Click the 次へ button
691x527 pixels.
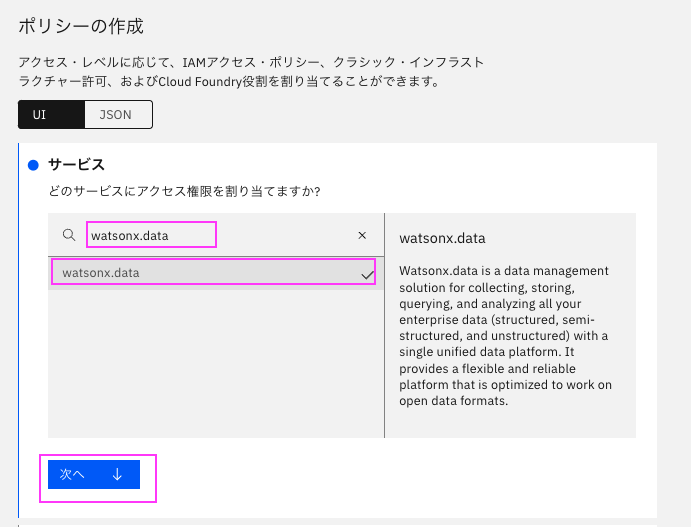(94, 475)
